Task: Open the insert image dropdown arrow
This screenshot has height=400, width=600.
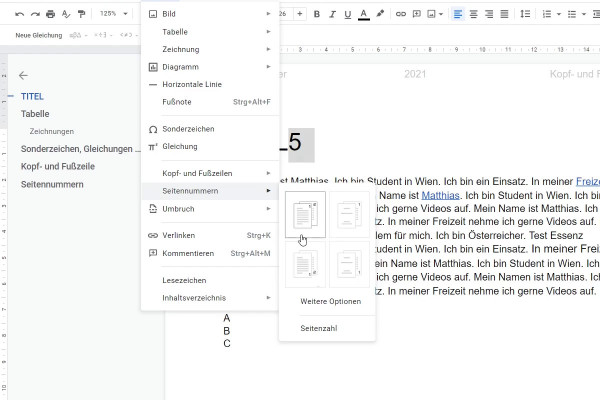Action: 441,14
